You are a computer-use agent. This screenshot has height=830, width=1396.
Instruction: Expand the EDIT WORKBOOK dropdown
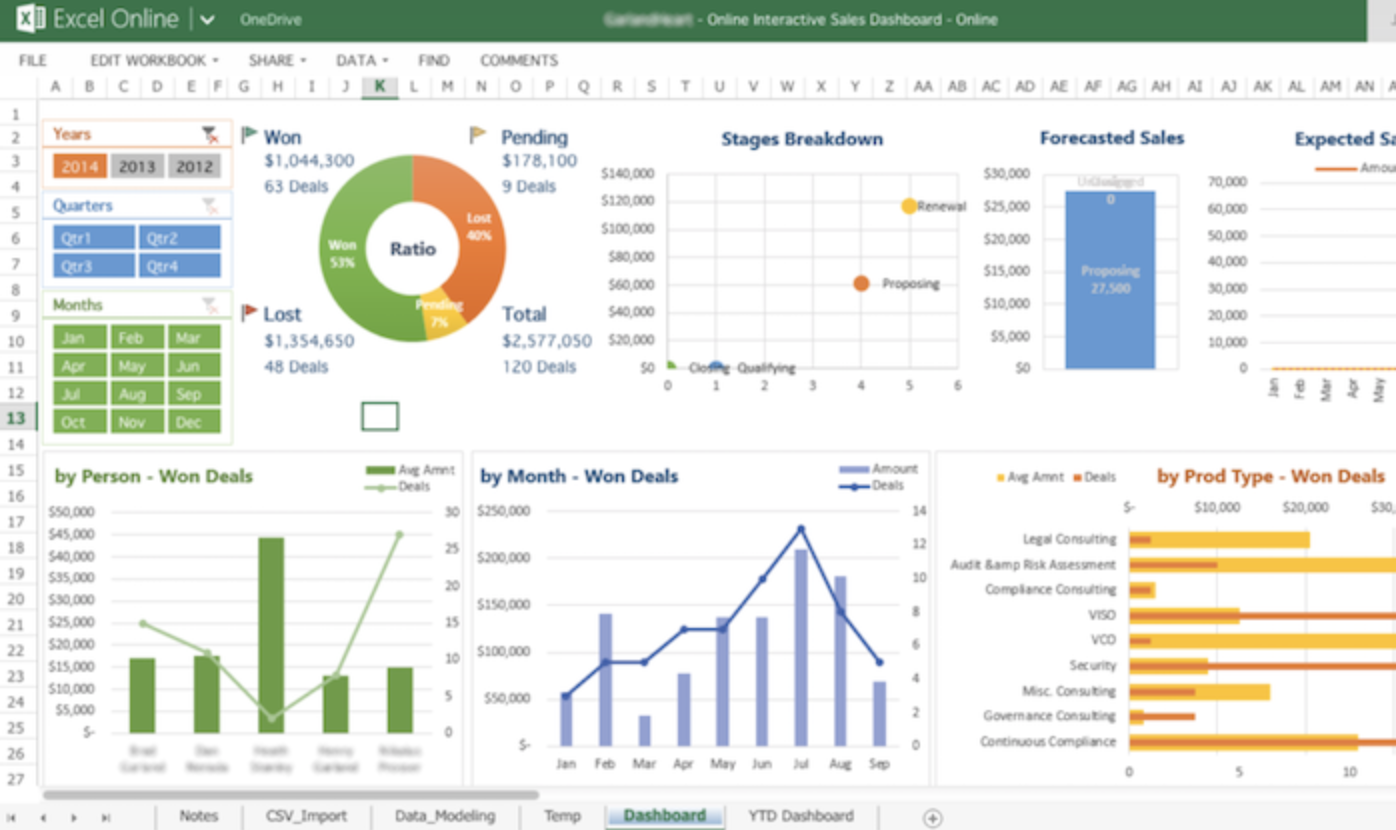pos(154,60)
